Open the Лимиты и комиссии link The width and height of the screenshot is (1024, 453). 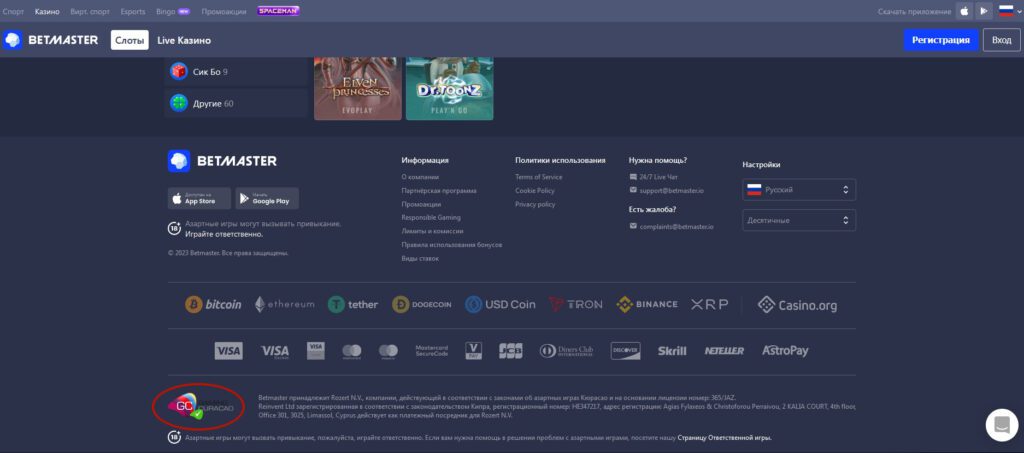click(432, 231)
